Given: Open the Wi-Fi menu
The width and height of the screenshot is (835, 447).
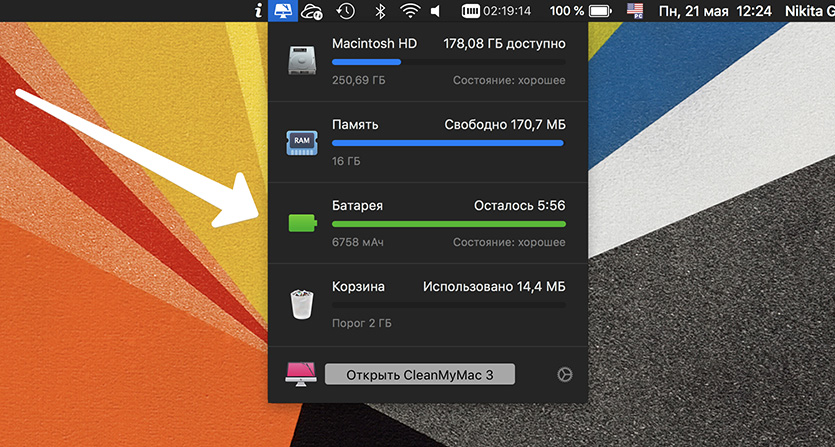Looking at the screenshot, I should click(410, 11).
